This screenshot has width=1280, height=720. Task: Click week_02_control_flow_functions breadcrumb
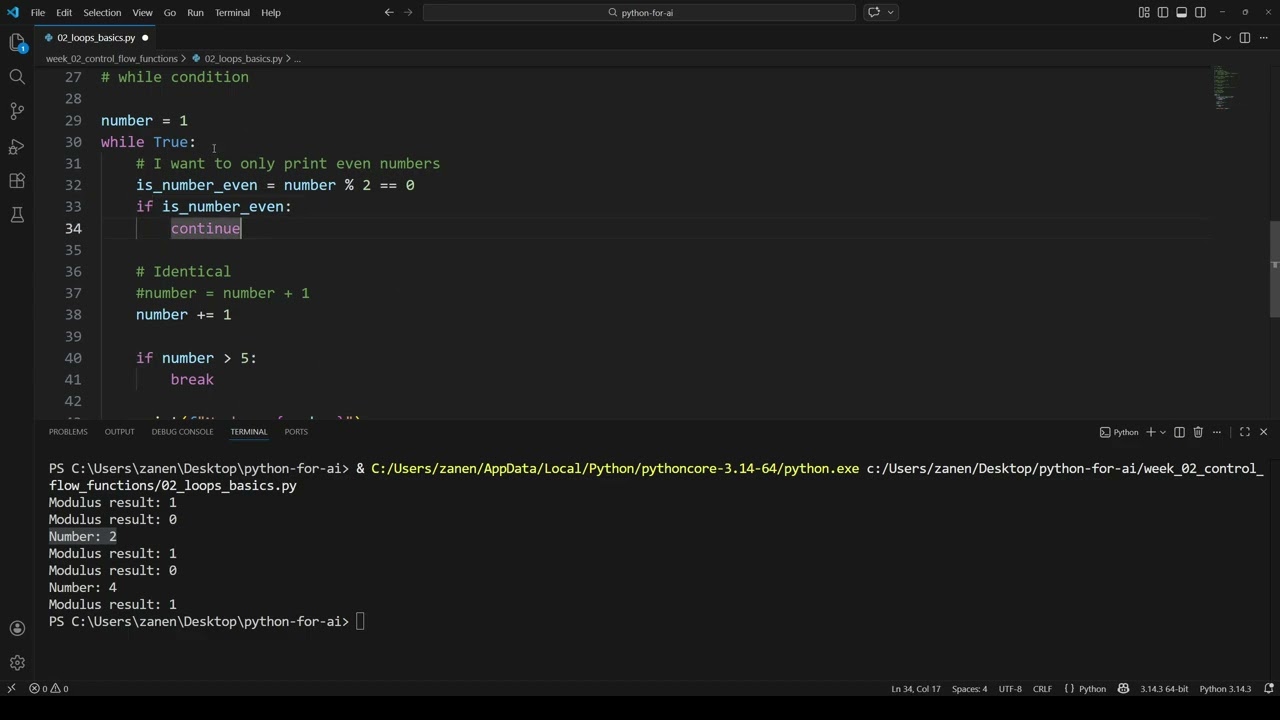click(111, 59)
